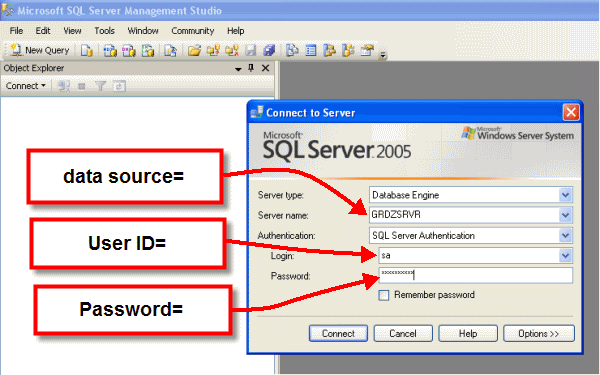Image resolution: width=600 pixels, height=375 pixels.
Task: Open the Community menu
Action: (192, 31)
